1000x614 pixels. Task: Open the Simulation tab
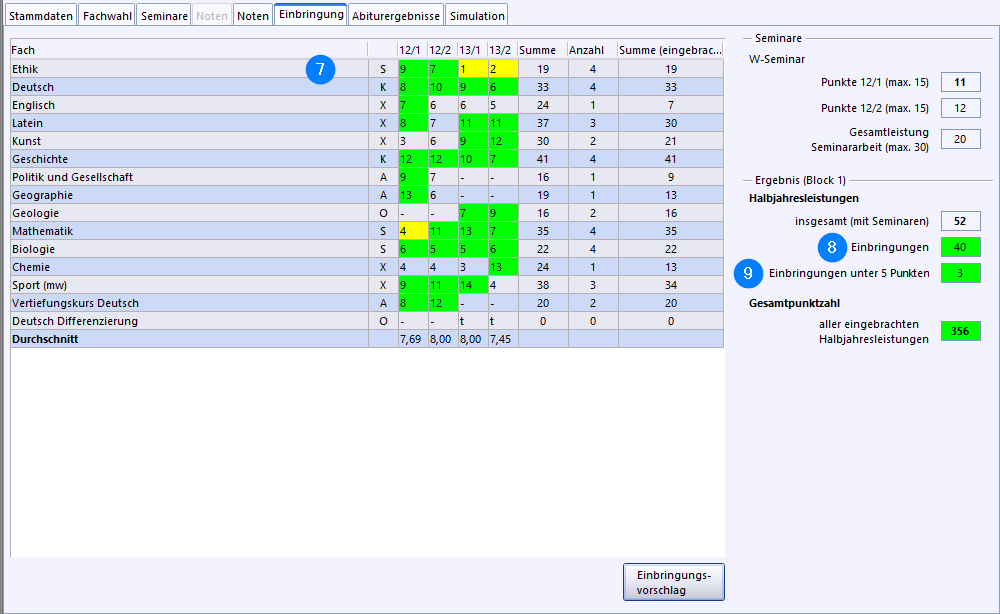tap(476, 16)
